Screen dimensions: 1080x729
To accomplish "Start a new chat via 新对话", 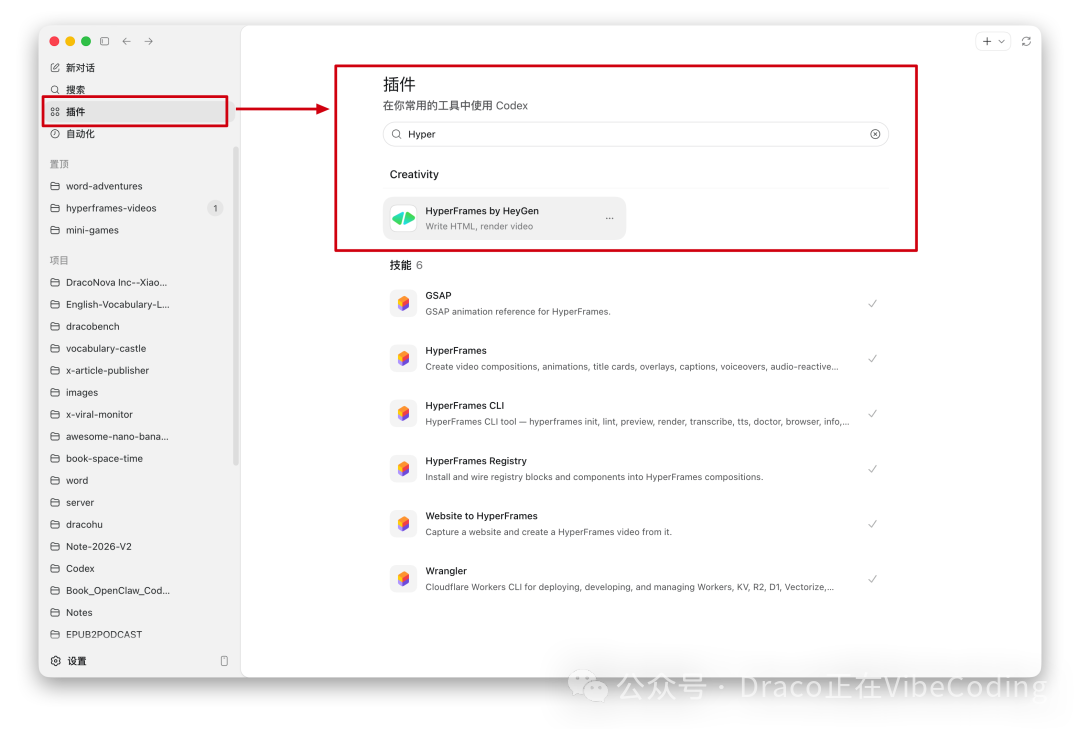I will [137, 68].
